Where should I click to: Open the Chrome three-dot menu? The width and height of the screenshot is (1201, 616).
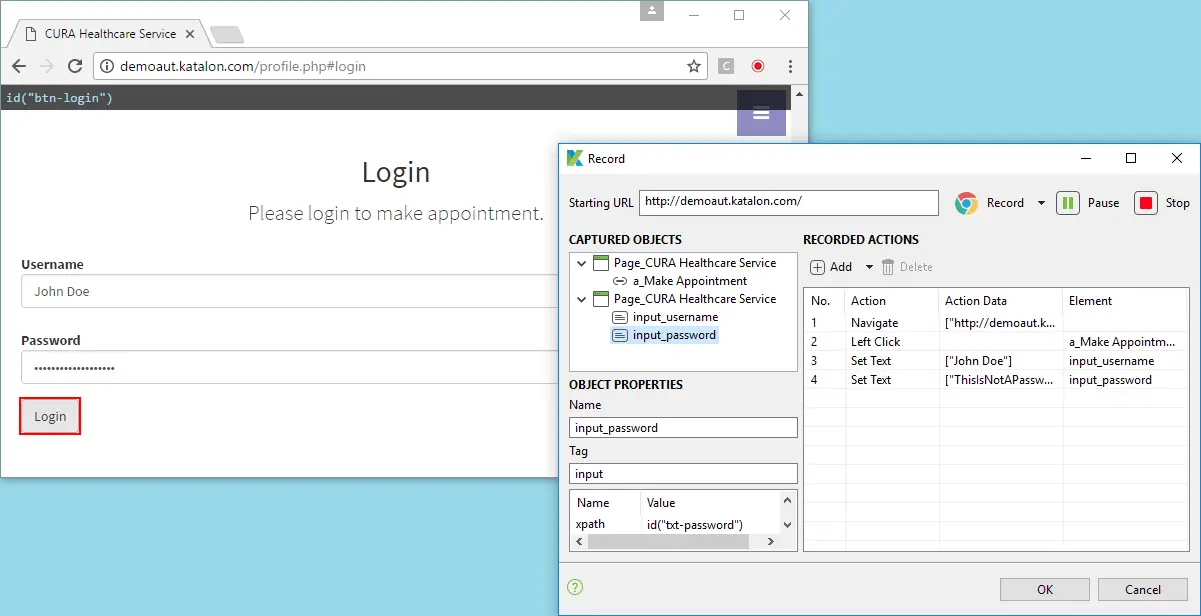click(790, 66)
